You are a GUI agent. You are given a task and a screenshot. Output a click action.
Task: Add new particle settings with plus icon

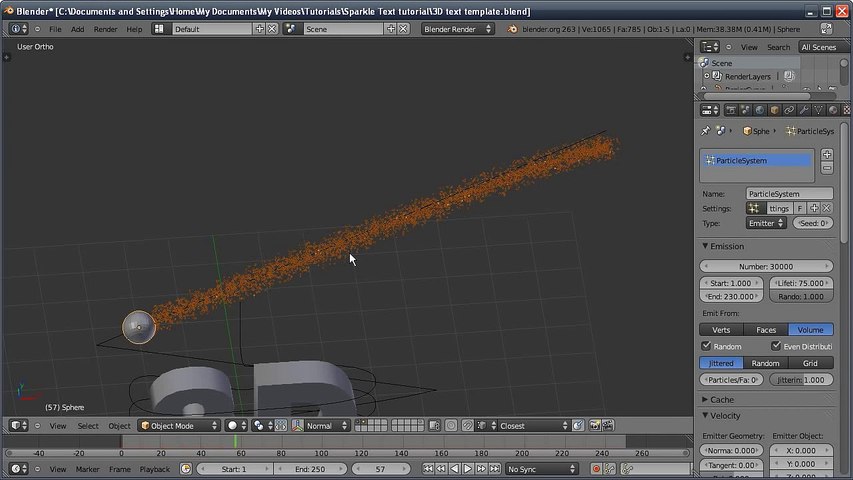pos(814,208)
